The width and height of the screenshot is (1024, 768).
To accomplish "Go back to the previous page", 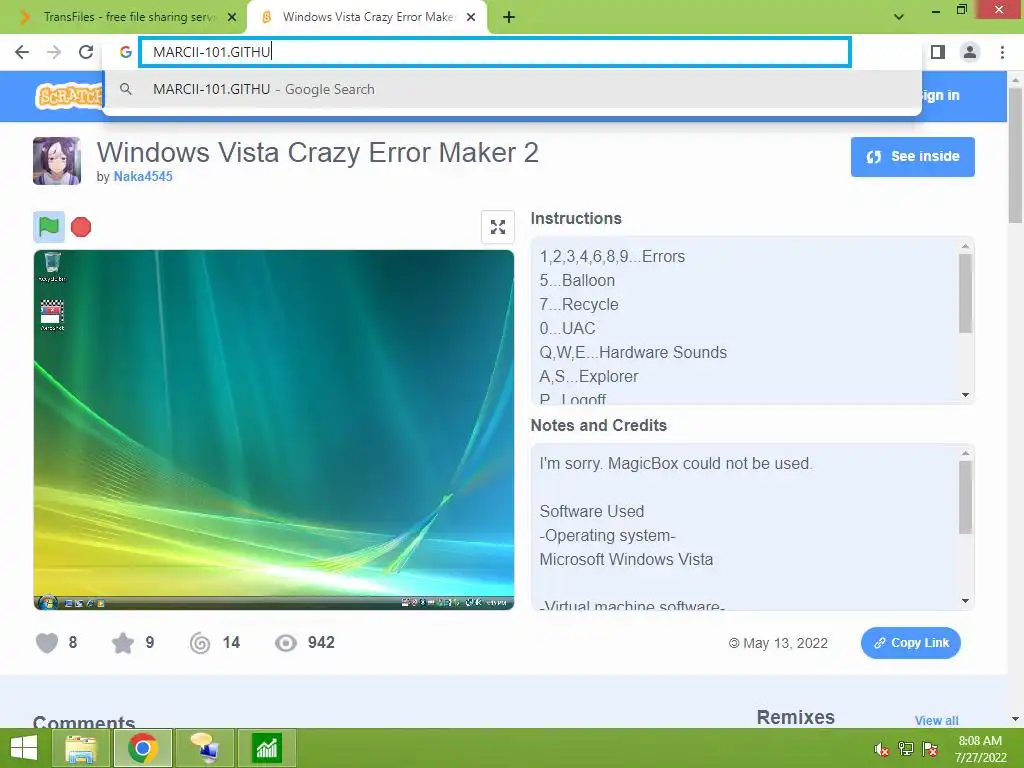I will pos(22,52).
